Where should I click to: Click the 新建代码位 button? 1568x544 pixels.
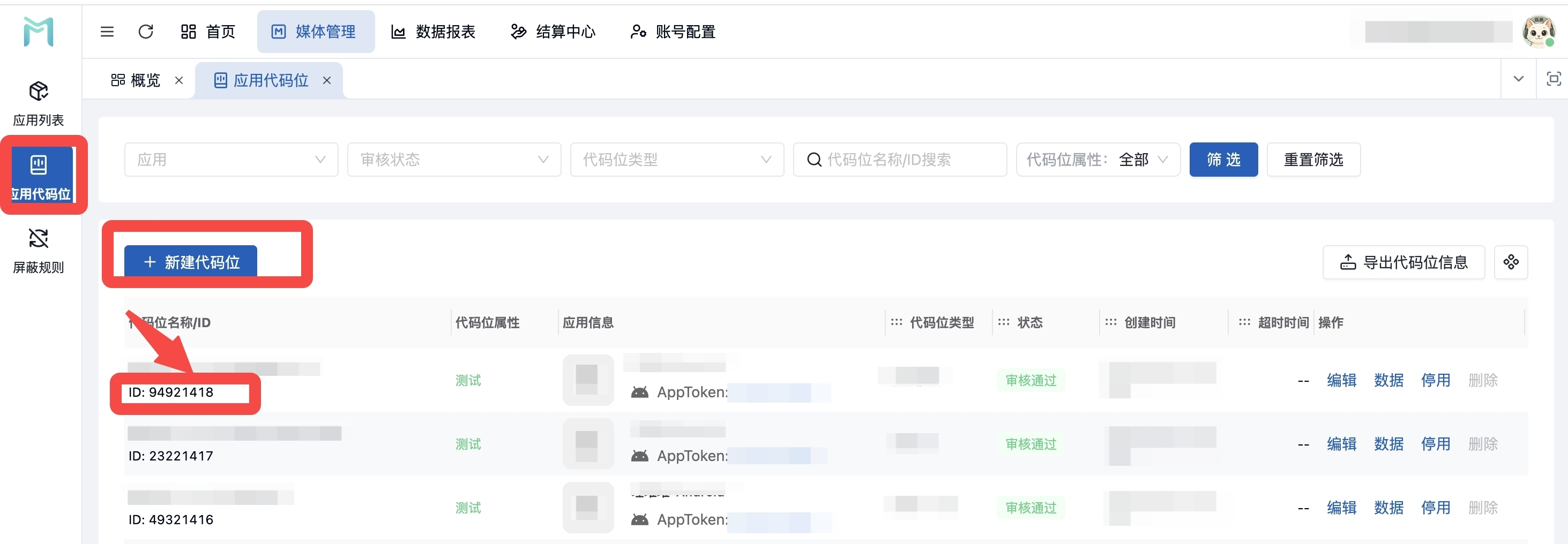pos(191,262)
